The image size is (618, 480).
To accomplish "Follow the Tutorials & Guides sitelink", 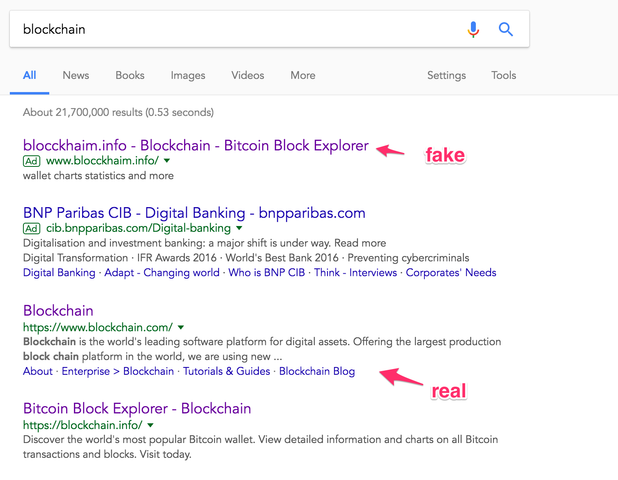I will (226, 372).
